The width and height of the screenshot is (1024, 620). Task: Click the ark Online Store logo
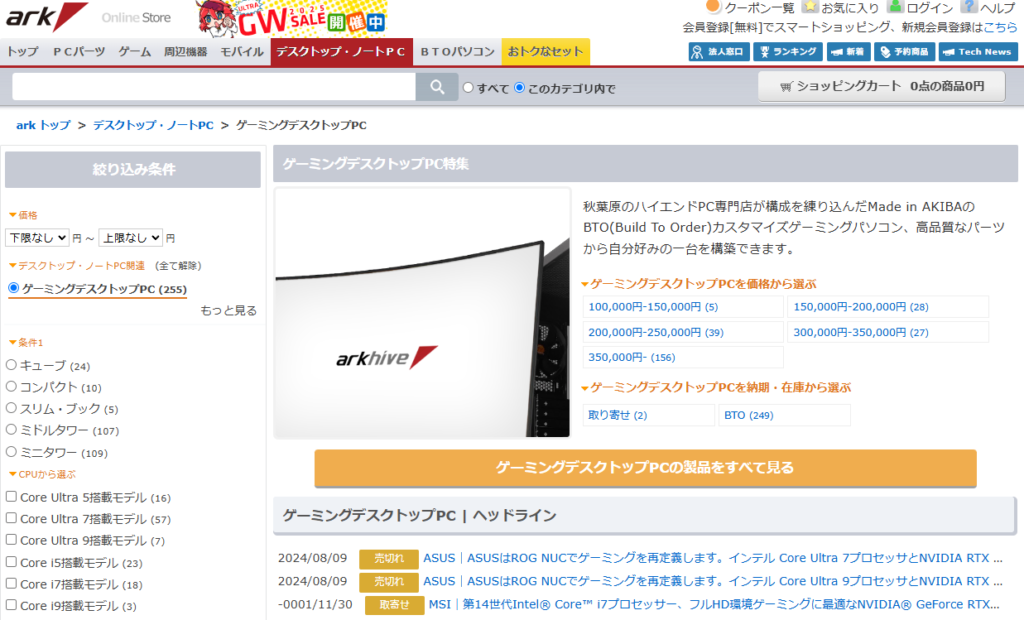pyautogui.click(x=89, y=17)
